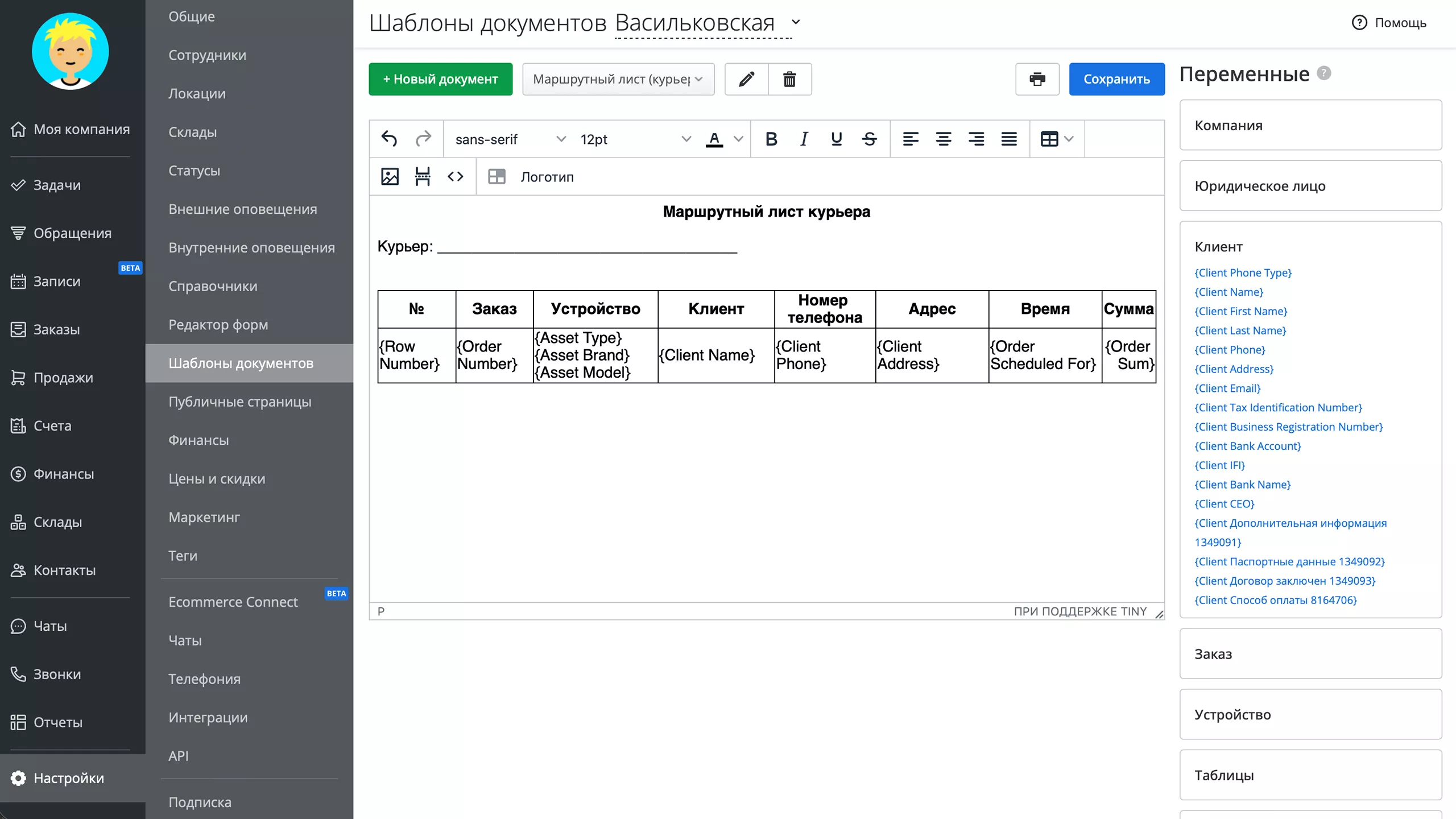Apply strikethrough formatting icon

tap(869, 139)
